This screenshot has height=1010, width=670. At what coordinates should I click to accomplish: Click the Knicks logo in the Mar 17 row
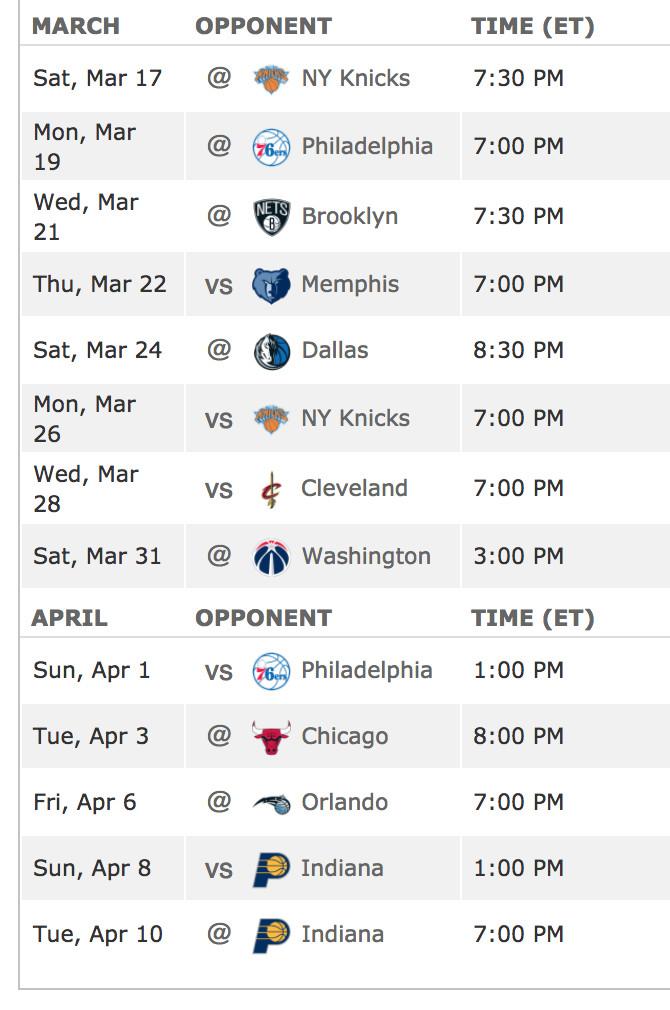click(x=271, y=79)
